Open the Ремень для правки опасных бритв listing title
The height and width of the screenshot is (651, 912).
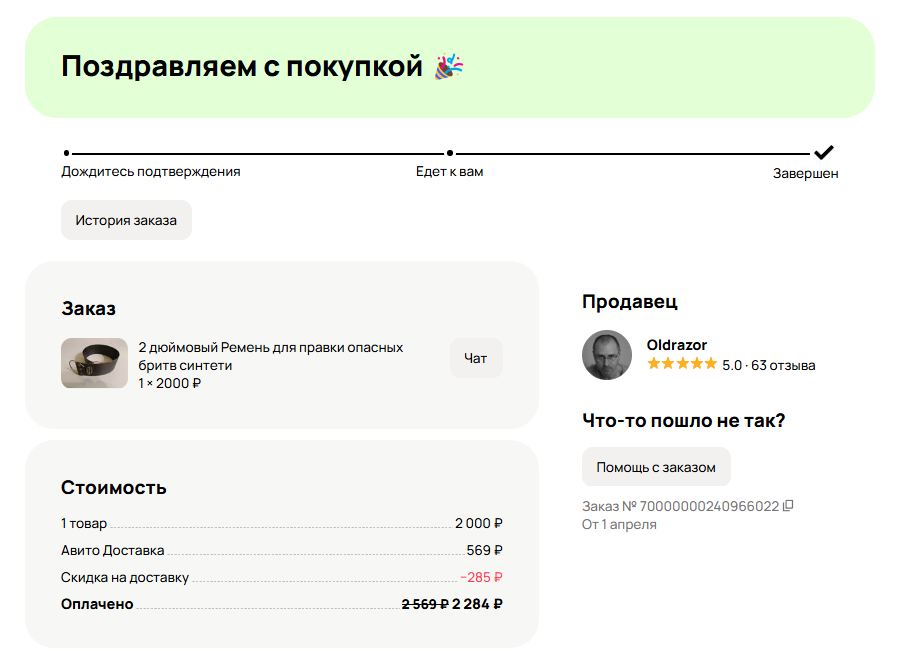tap(270, 356)
